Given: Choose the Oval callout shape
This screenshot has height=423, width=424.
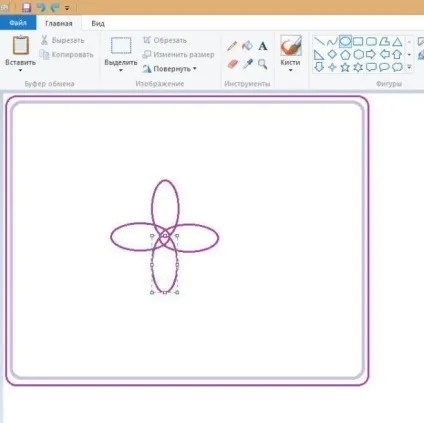Looking at the screenshot, I should point(384,67).
